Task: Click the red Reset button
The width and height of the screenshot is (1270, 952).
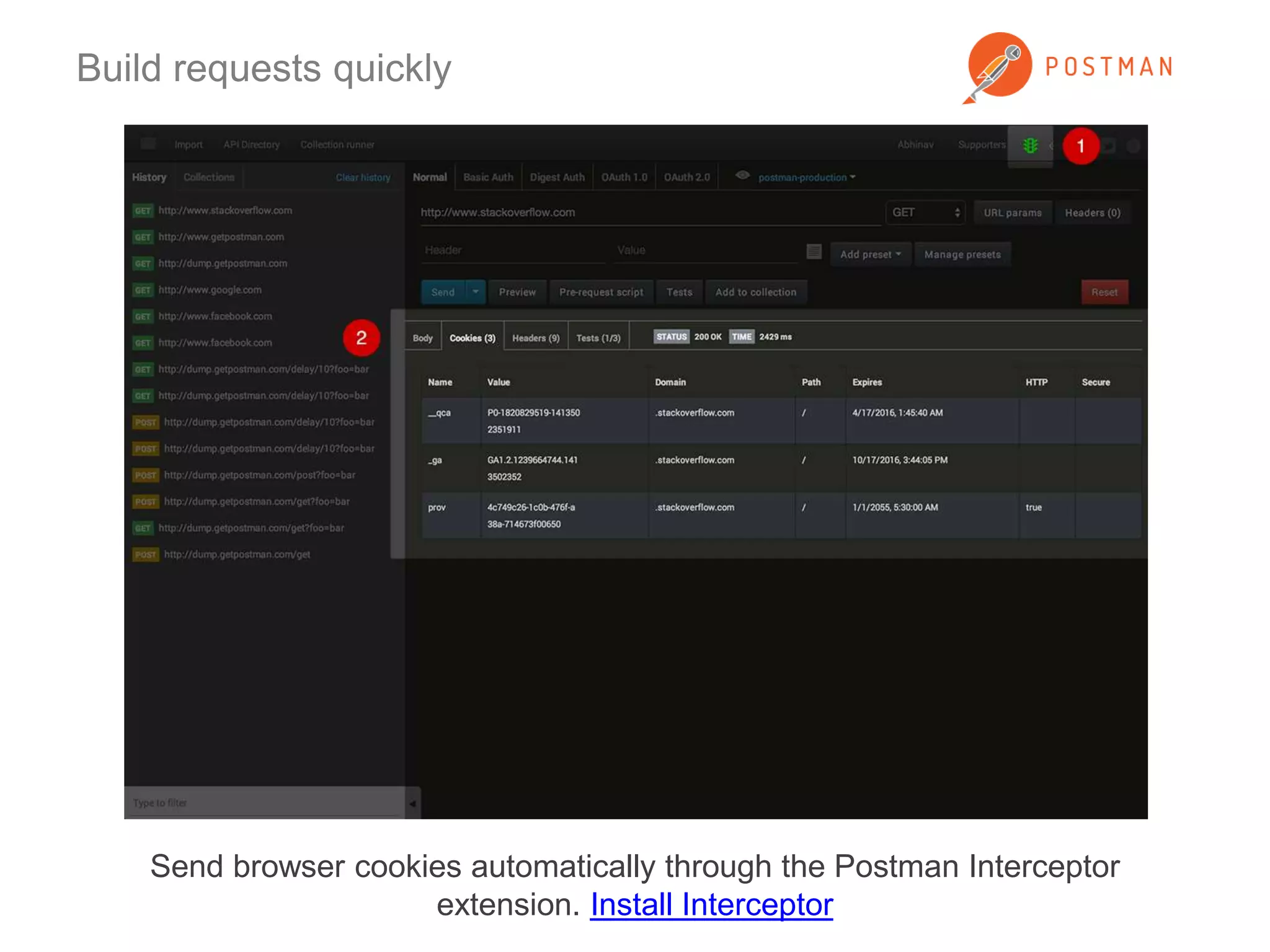Action: 1104,292
